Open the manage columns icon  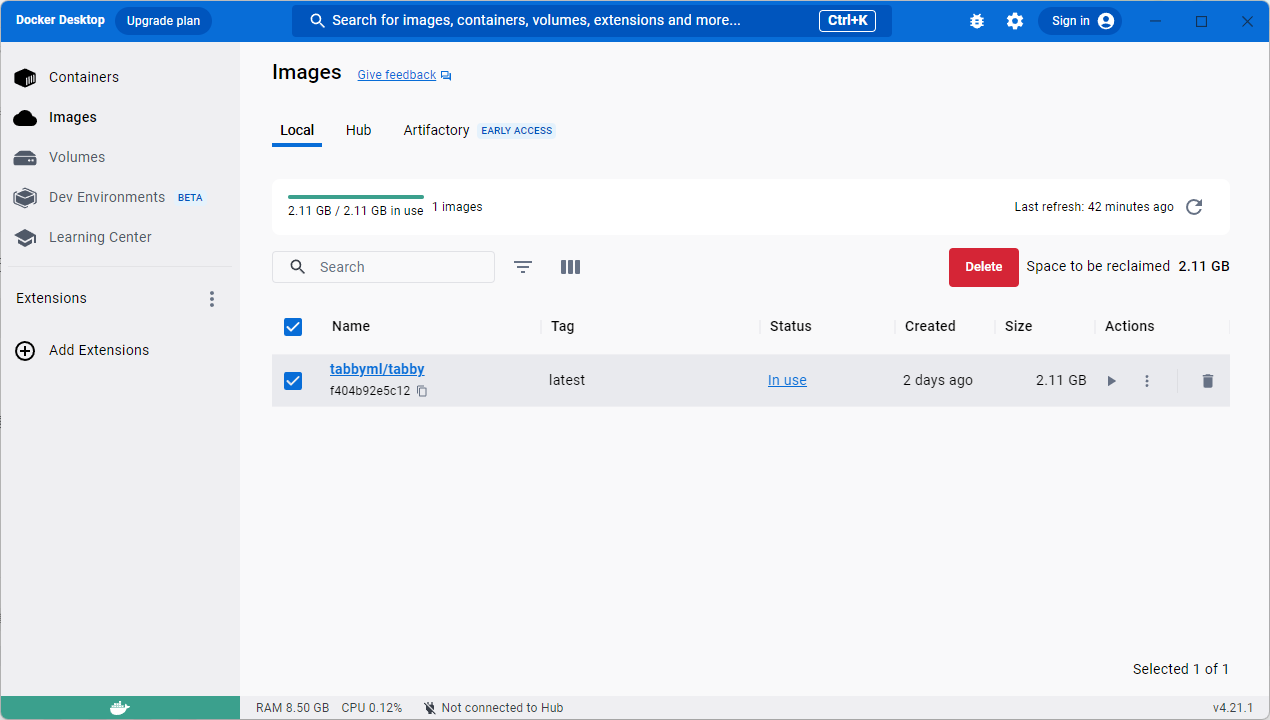571,267
